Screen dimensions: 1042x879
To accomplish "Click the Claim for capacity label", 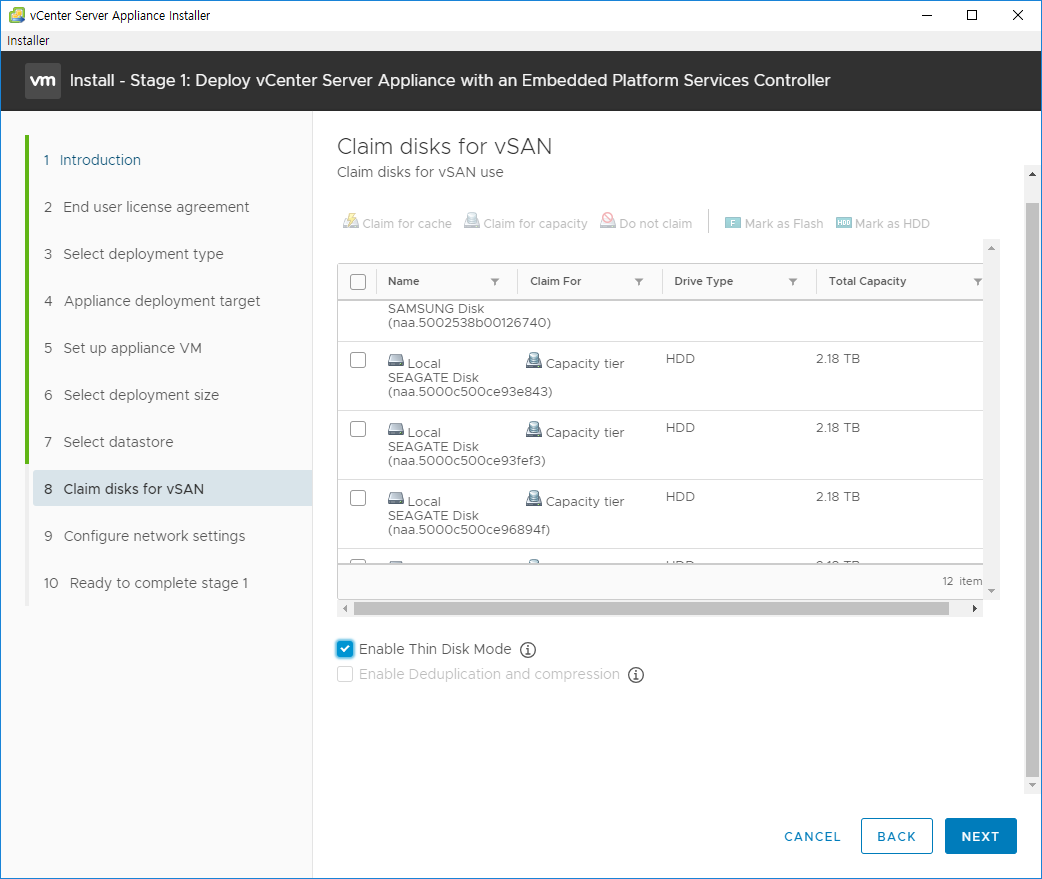I will tap(535, 224).
